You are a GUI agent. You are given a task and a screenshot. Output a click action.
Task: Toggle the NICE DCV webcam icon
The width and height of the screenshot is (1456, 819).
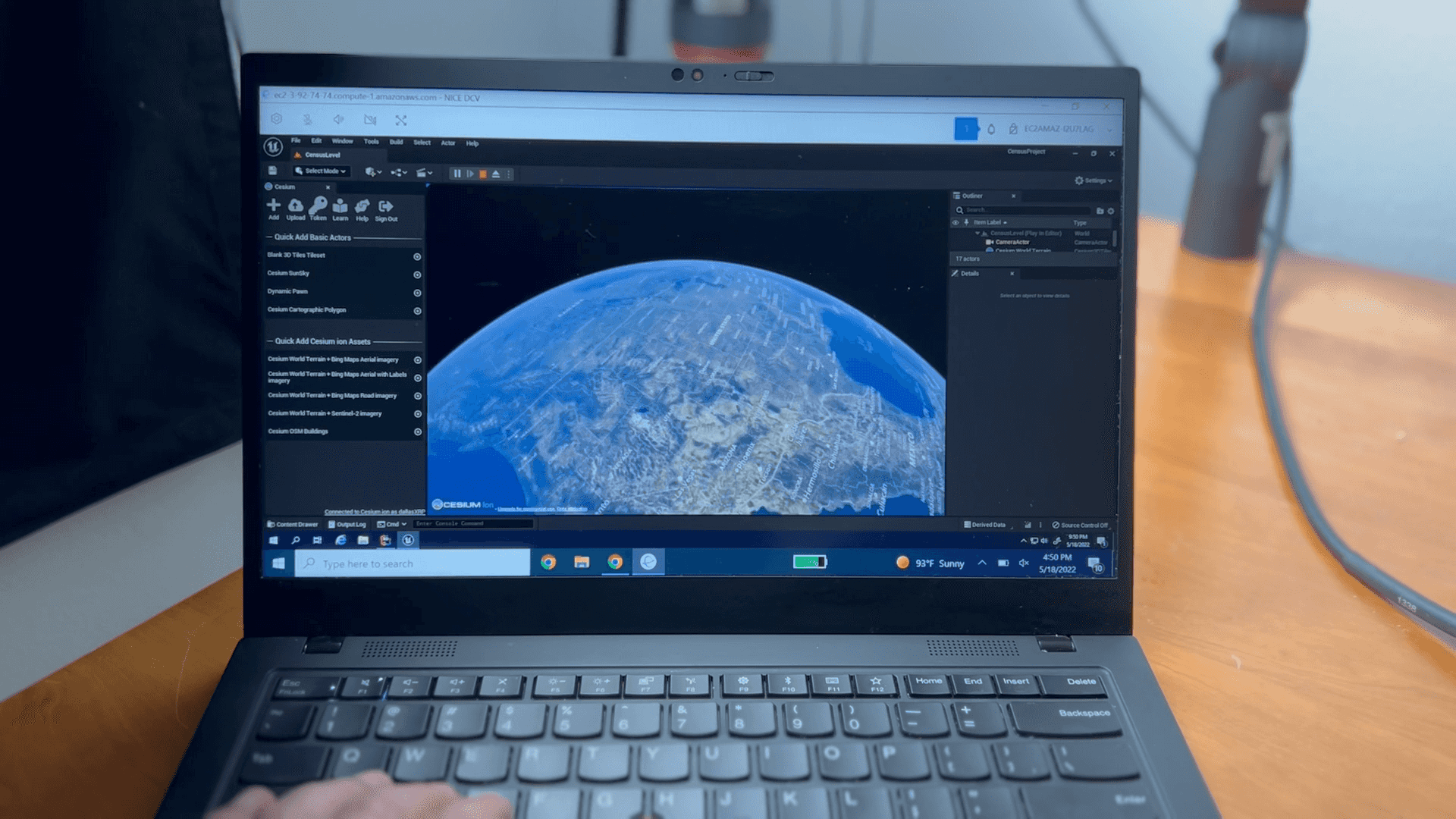[370, 120]
